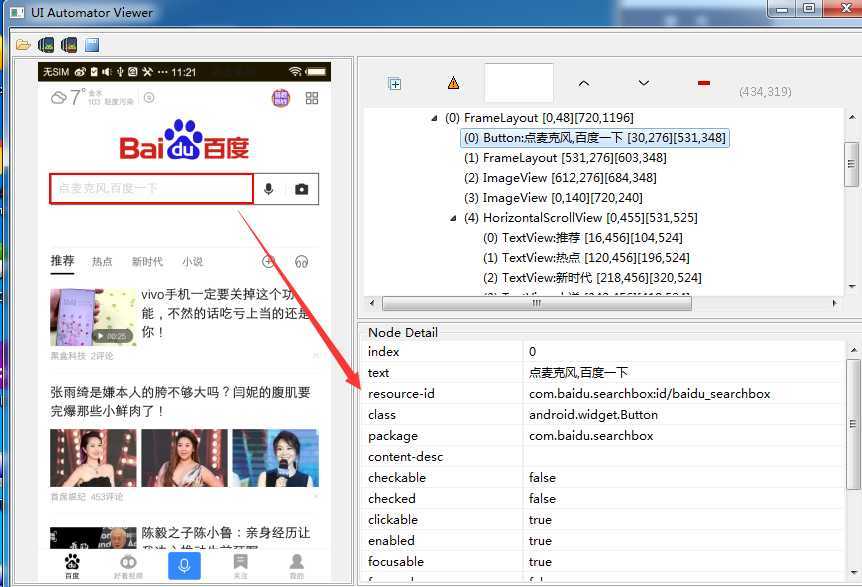Toggle the NAF nodes warning triangle icon
Screen dimensions: 862x587
tap(453, 83)
